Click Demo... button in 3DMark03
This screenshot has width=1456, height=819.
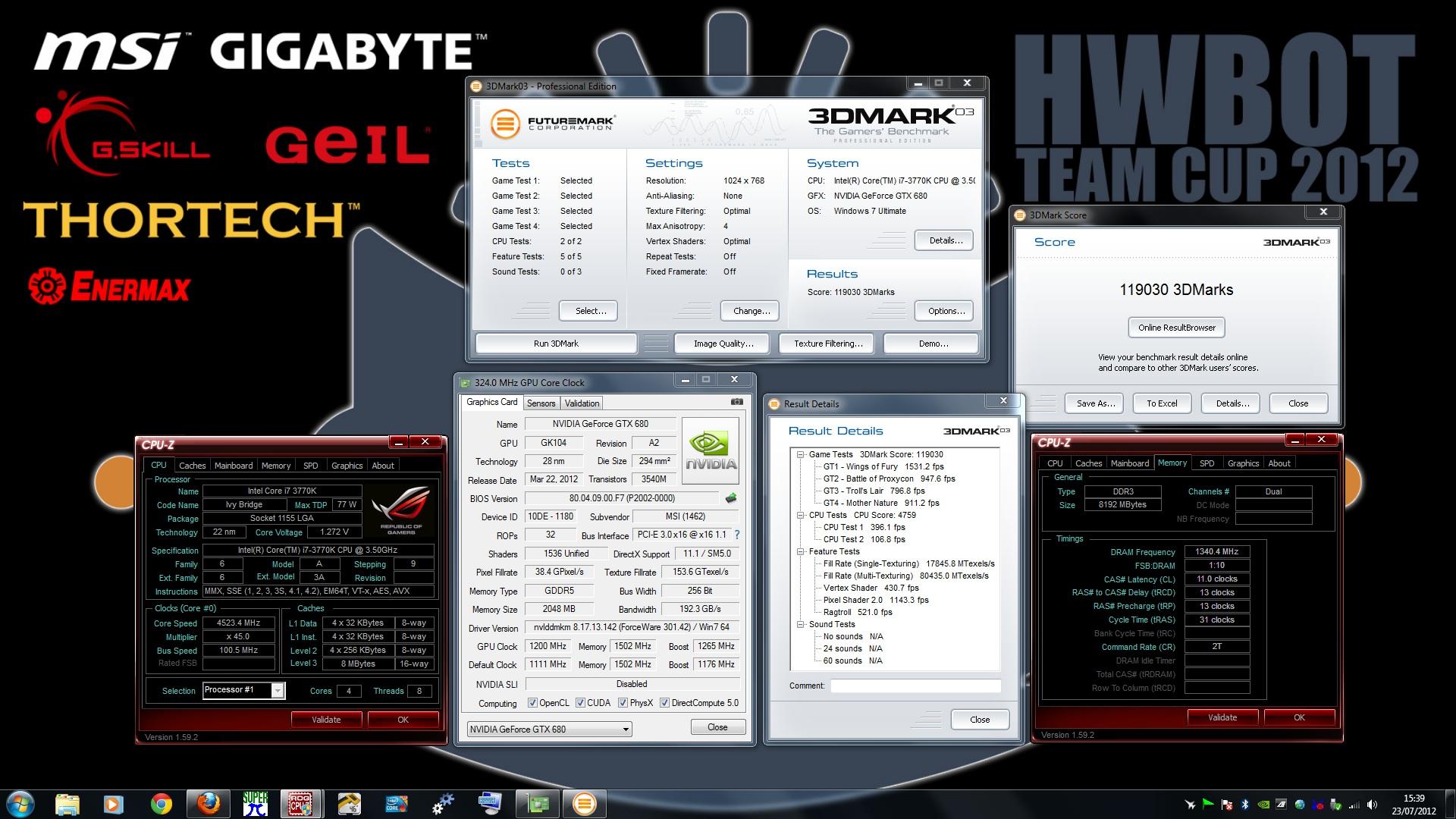pos(933,344)
